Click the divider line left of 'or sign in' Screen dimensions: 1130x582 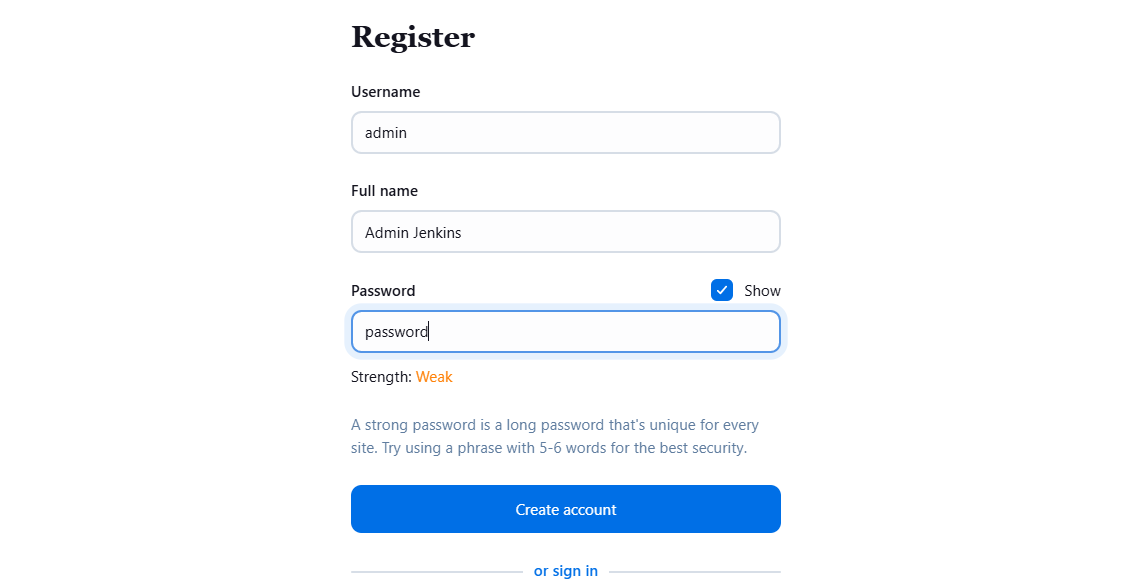click(x=437, y=572)
